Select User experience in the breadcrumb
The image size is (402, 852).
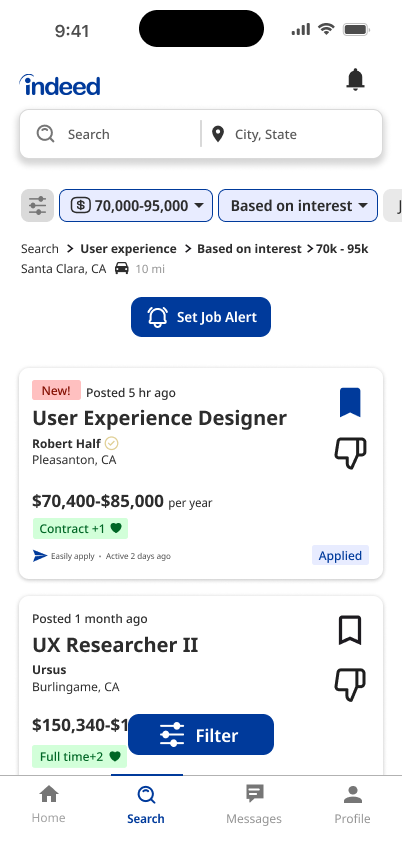click(128, 249)
